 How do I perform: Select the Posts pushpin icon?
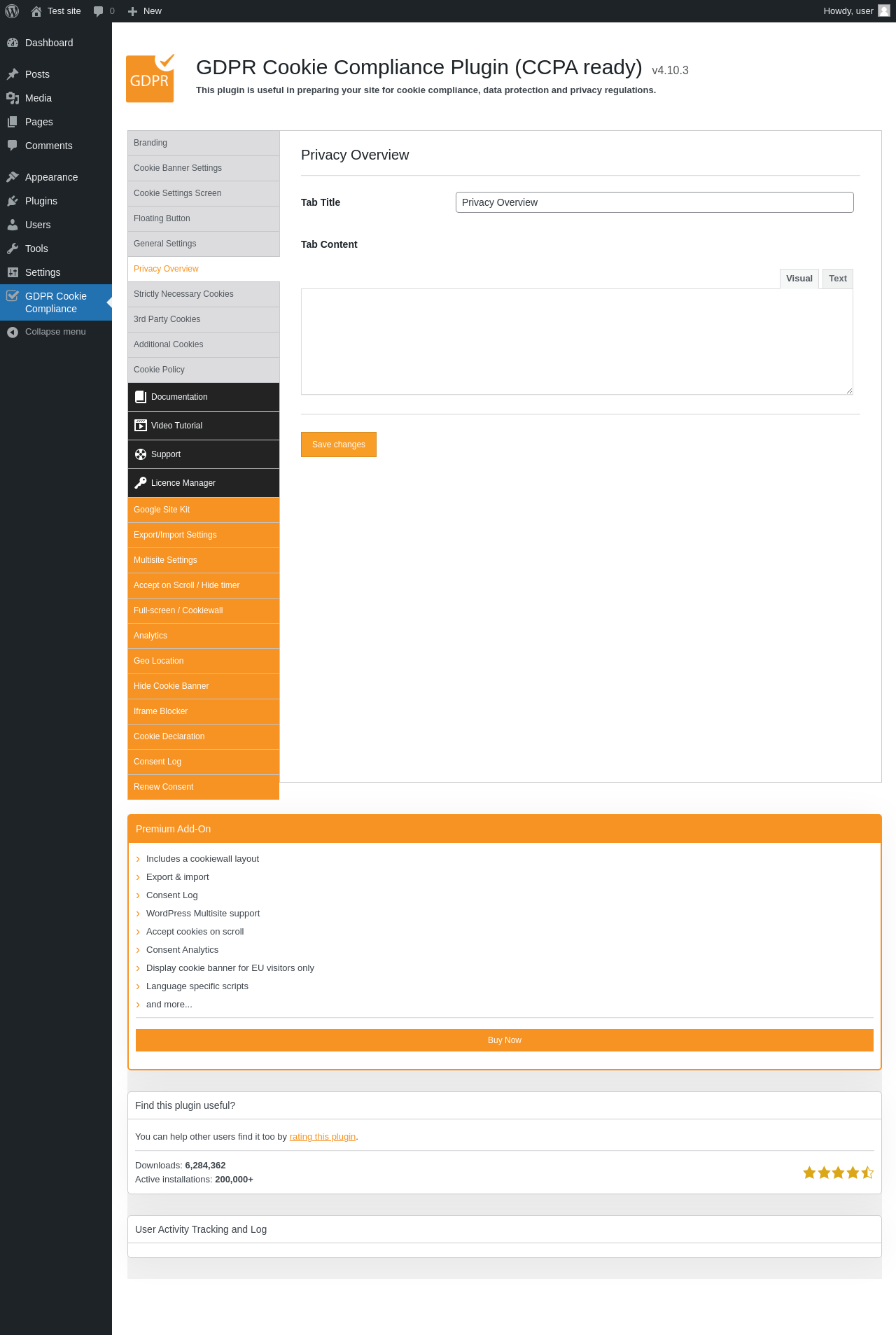coord(13,74)
